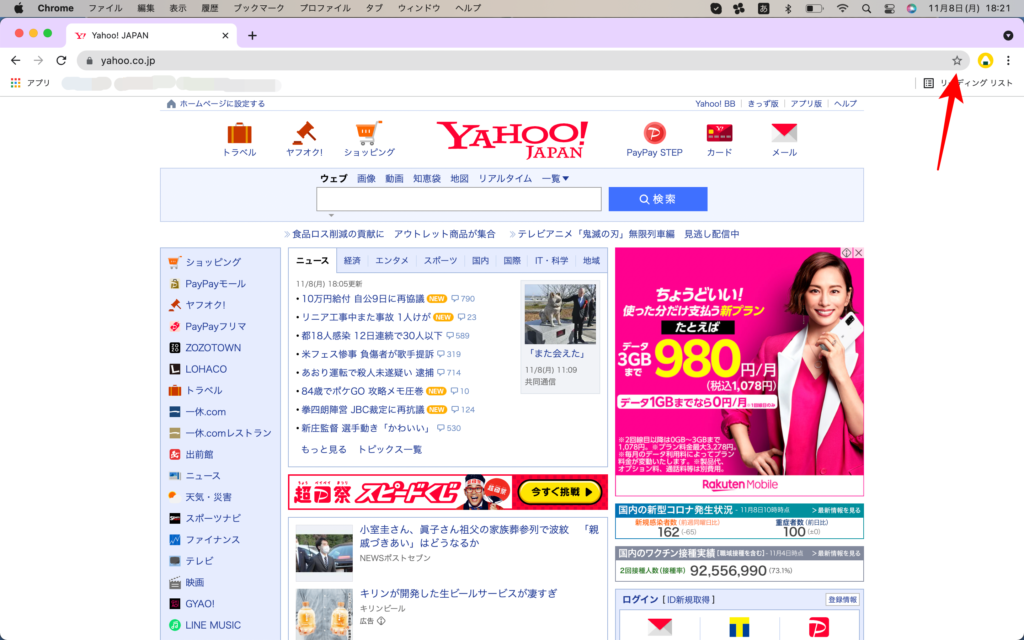Image resolution: width=1024 pixels, height=640 pixels.
Task: Select the 画像 search type
Action: tap(366, 178)
